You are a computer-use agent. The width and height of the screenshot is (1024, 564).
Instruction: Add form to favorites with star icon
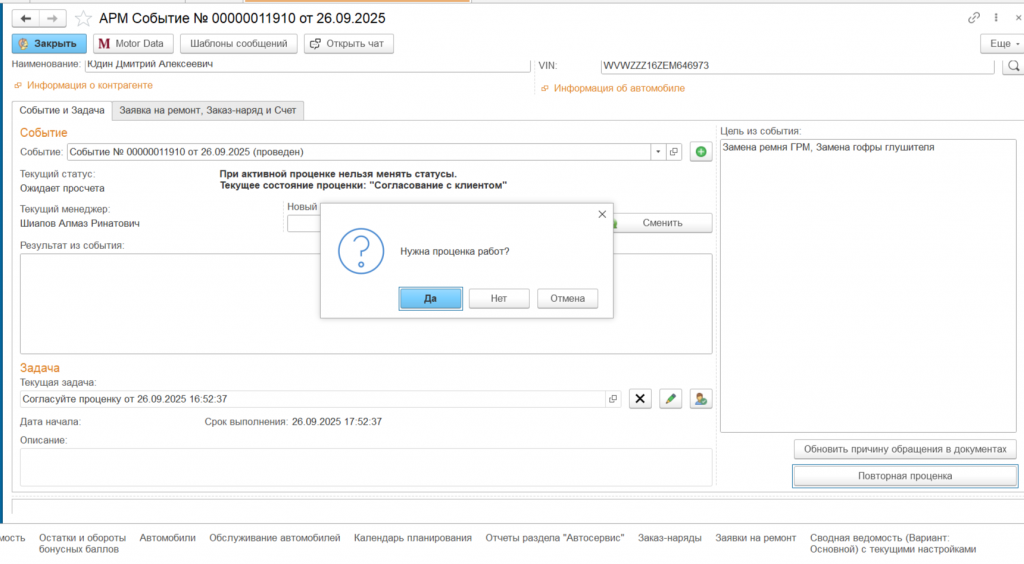[x=84, y=18]
